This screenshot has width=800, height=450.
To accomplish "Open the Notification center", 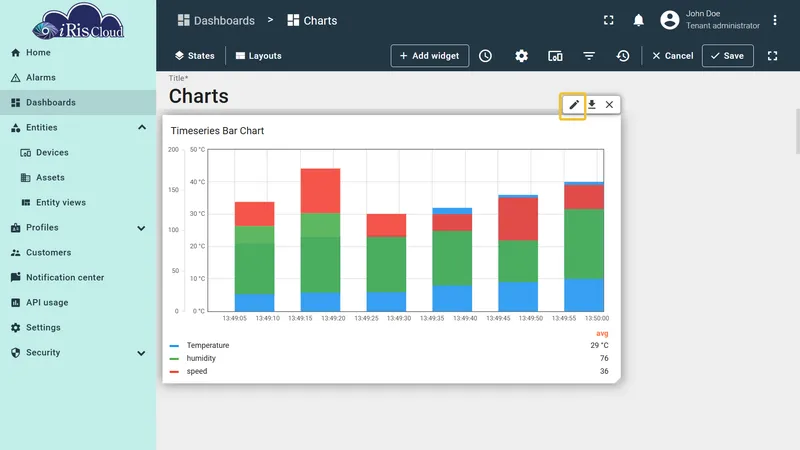I will click(78, 278).
